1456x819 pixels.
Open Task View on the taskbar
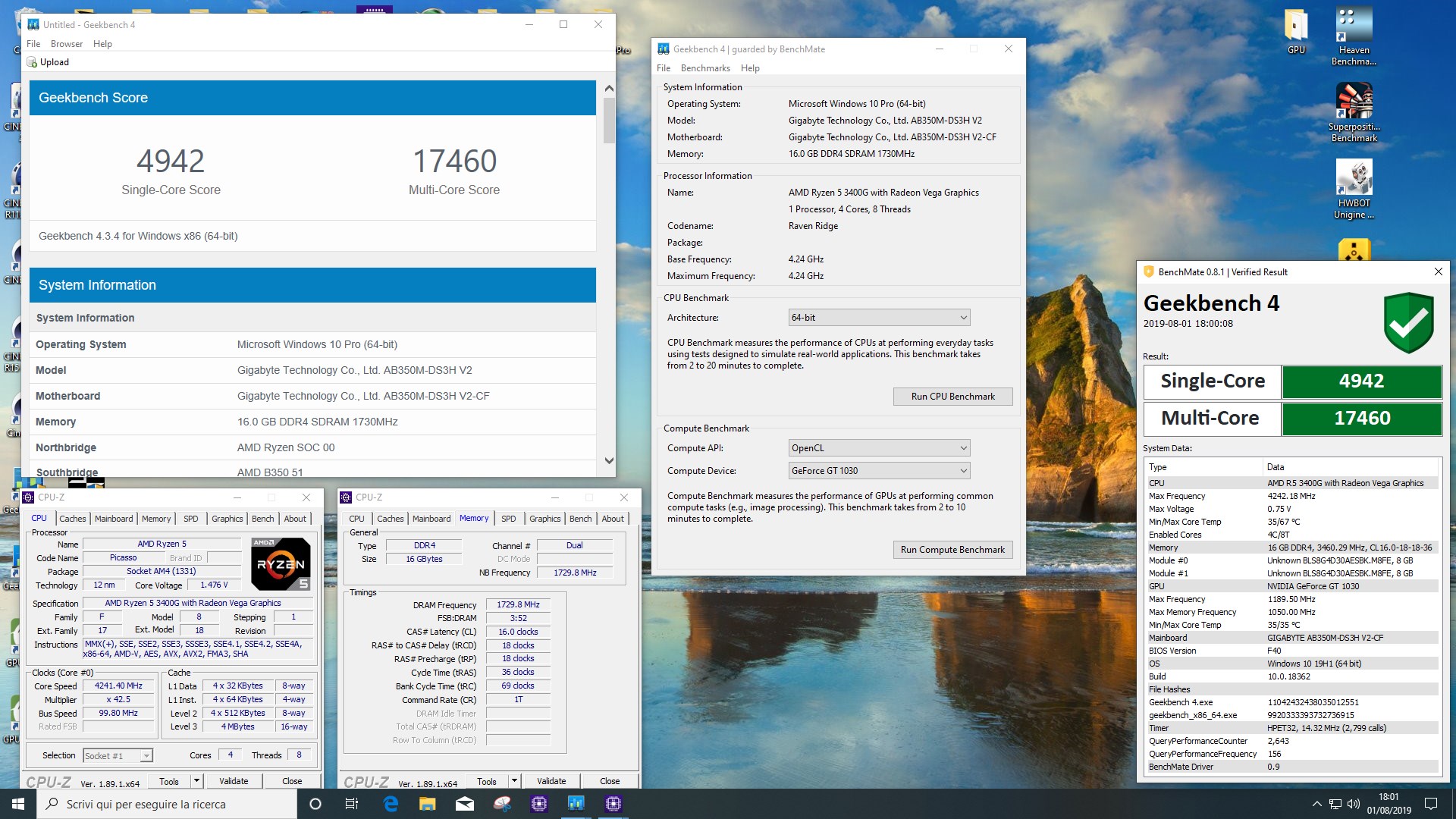click(x=352, y=804)
